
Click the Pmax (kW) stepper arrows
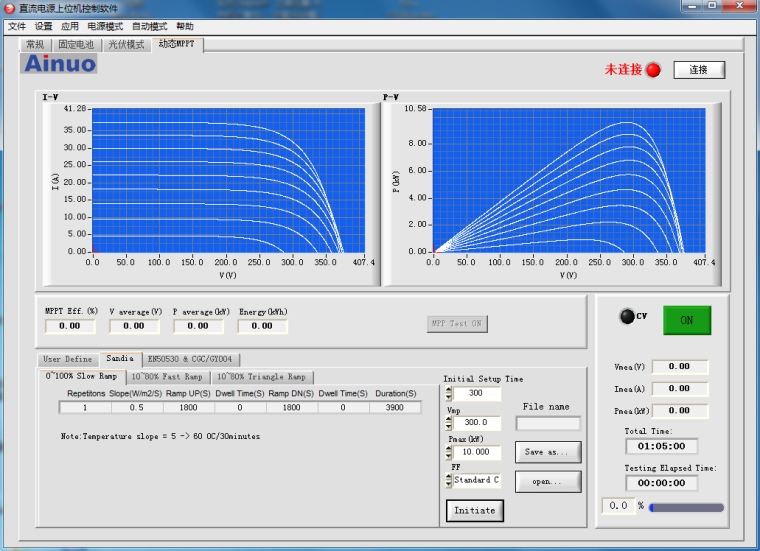point(449,452)
